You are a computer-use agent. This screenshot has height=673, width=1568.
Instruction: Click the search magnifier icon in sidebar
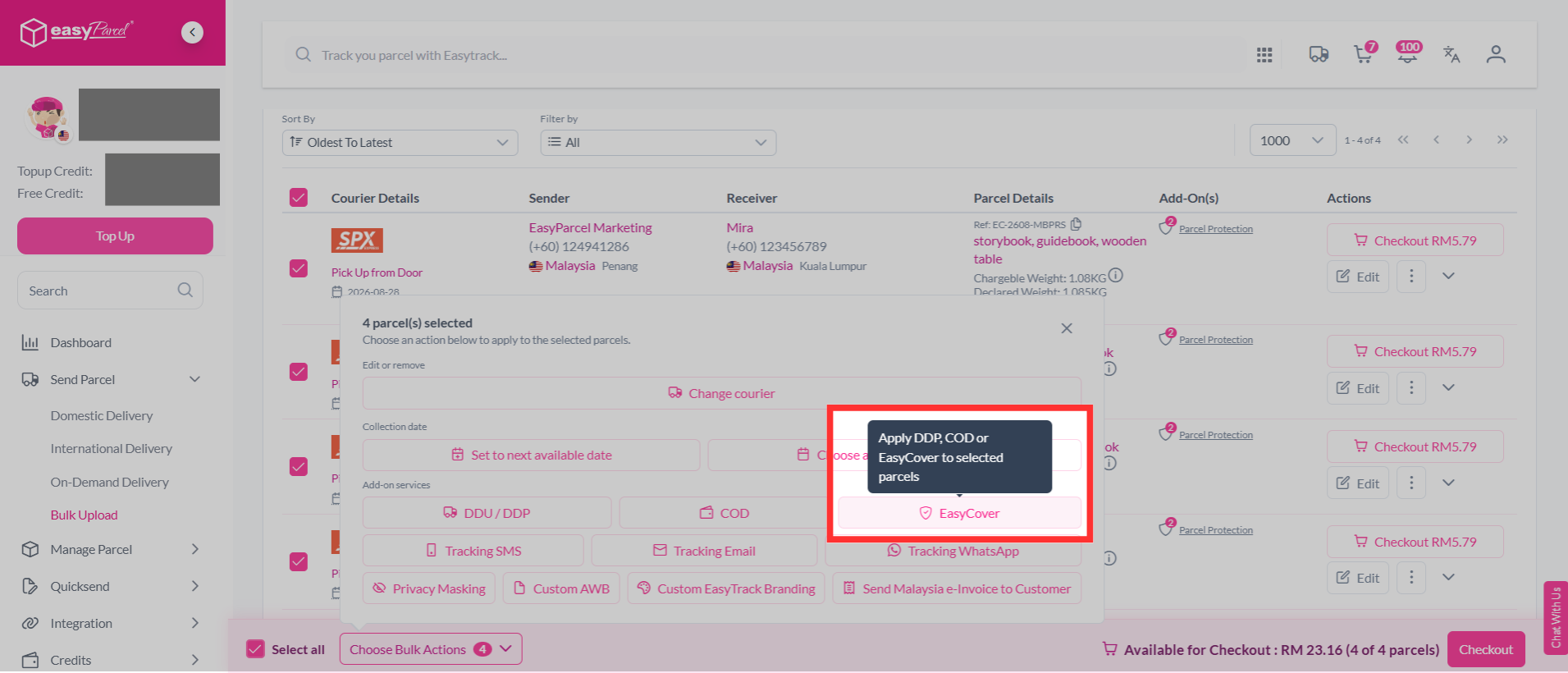coord(185,290)
